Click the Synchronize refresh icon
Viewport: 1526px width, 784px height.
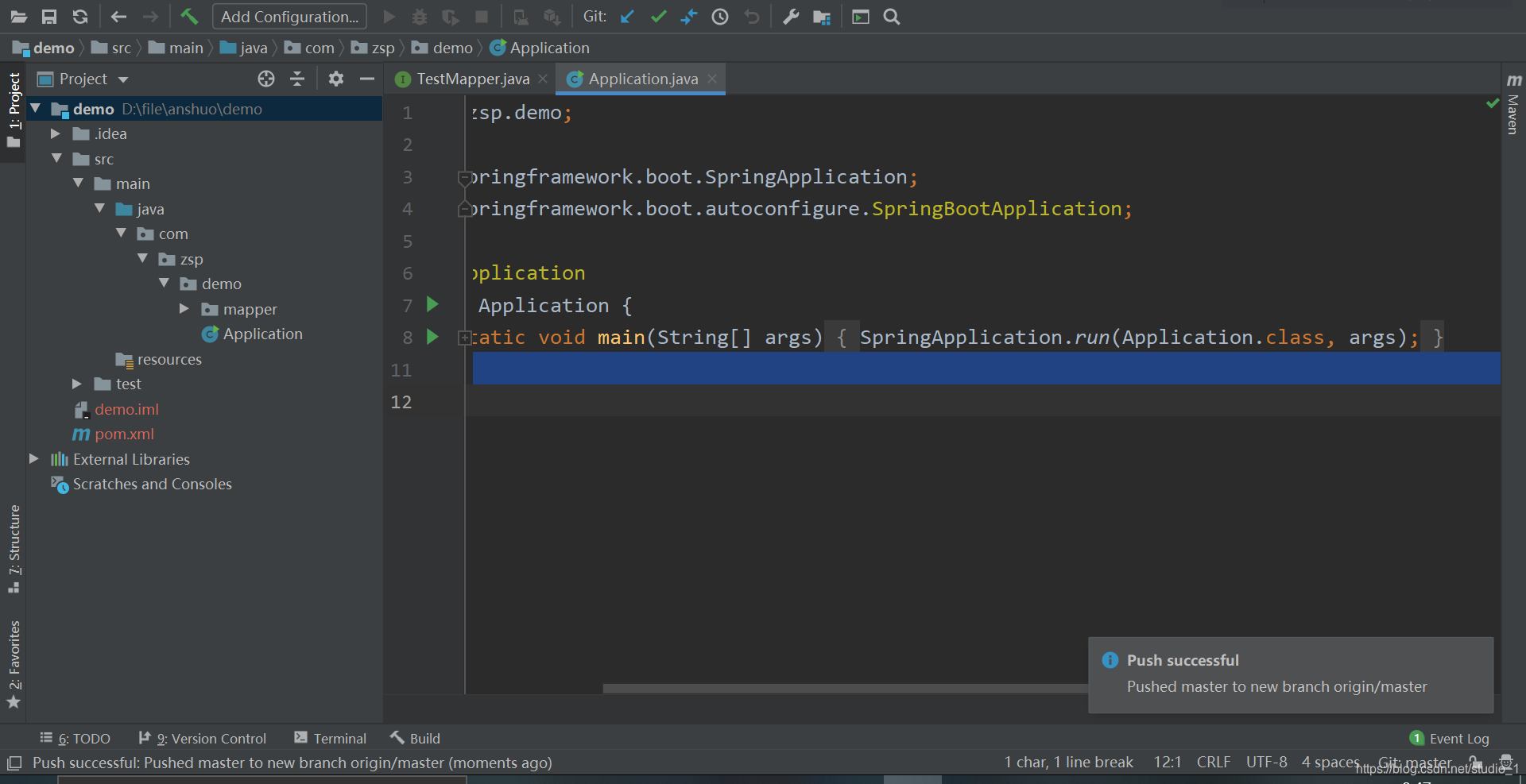80,17
